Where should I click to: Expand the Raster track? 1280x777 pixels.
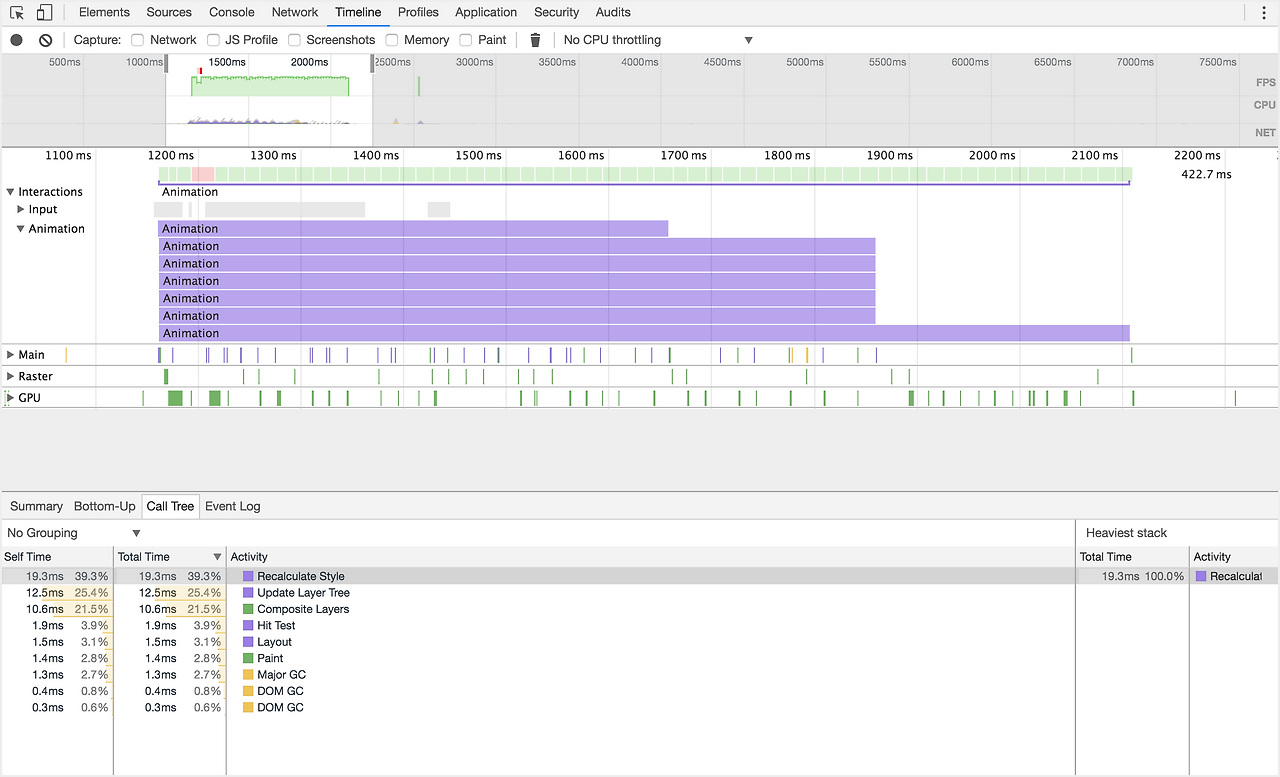(x=11, y=376)
